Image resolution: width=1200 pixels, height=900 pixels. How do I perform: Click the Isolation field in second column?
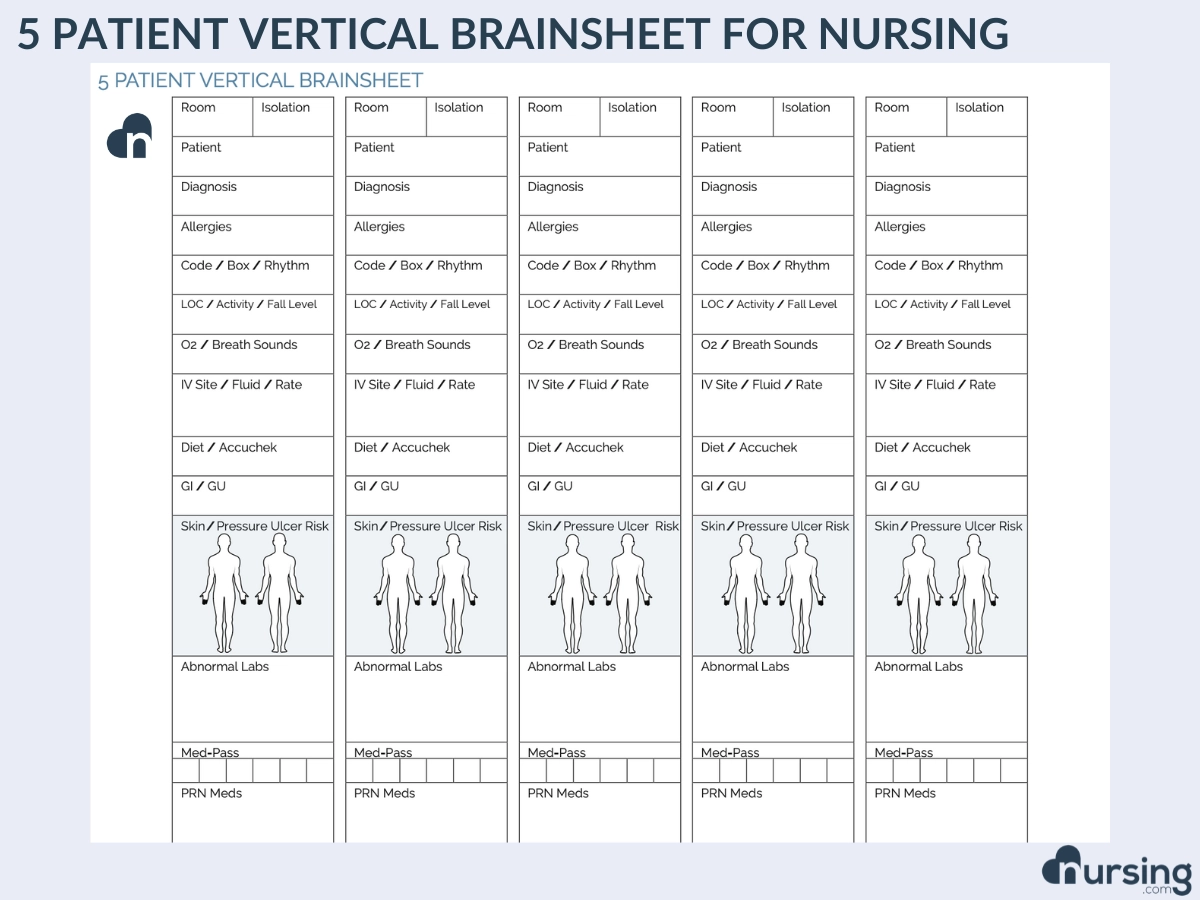[x=466, y=117]
